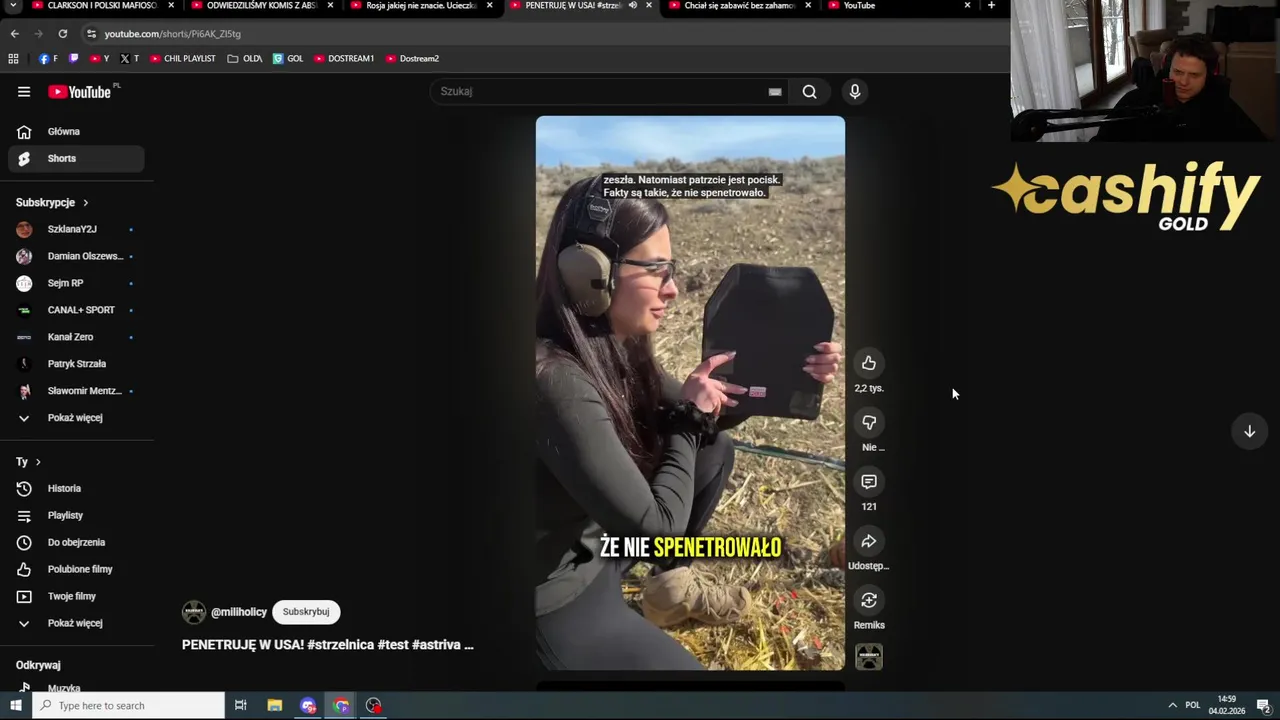
Task: Select Shorts in the sidebar
Action: point(76,158)
